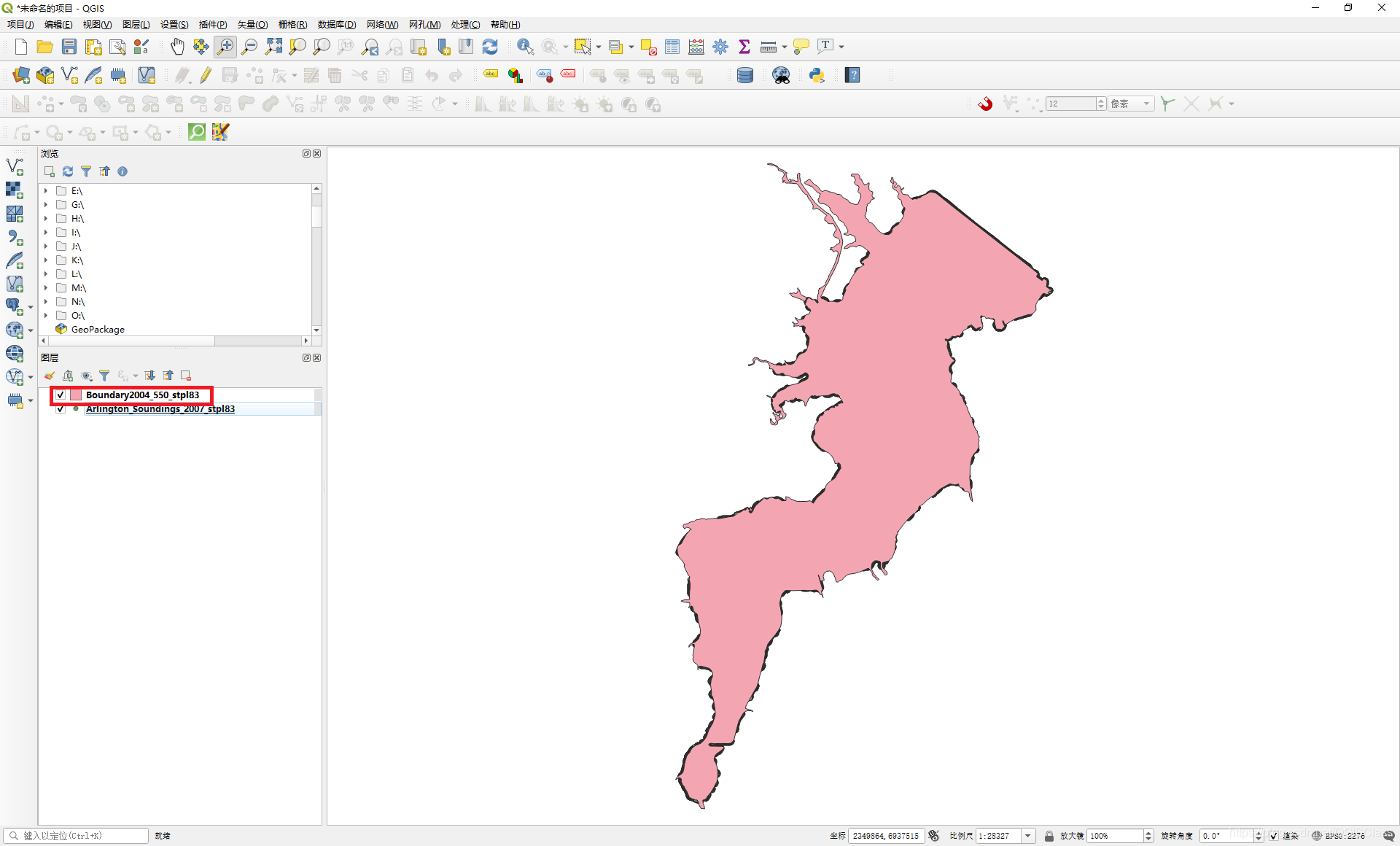Open the Statistical Summary sigma icon
1400x846 pixels.
click(x=744, y=47)
